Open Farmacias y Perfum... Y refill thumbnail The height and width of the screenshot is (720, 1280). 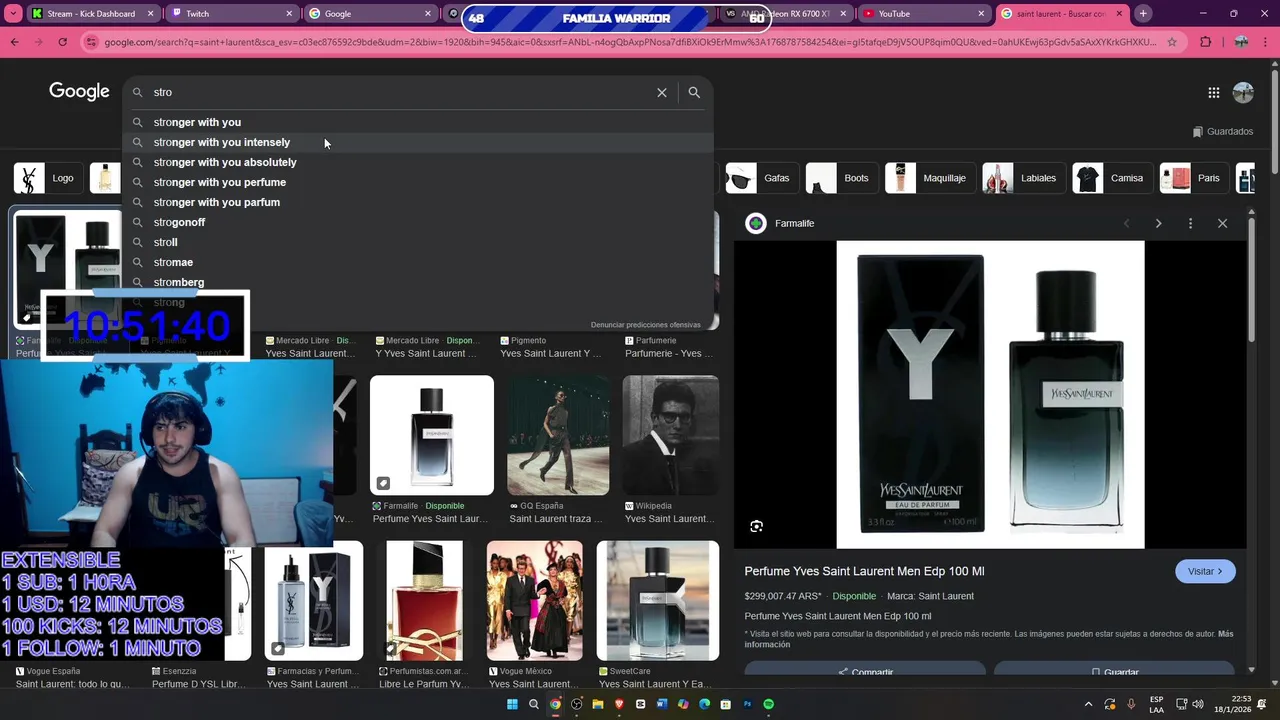point(313,601)
